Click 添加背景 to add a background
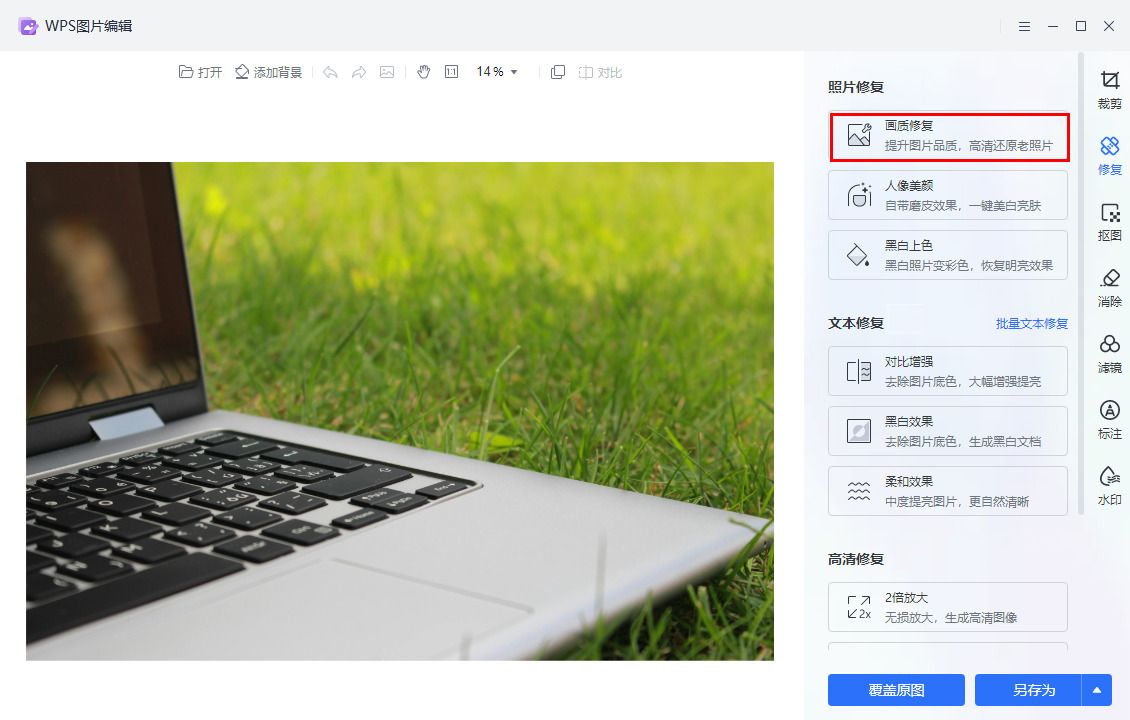 point(268,72)
